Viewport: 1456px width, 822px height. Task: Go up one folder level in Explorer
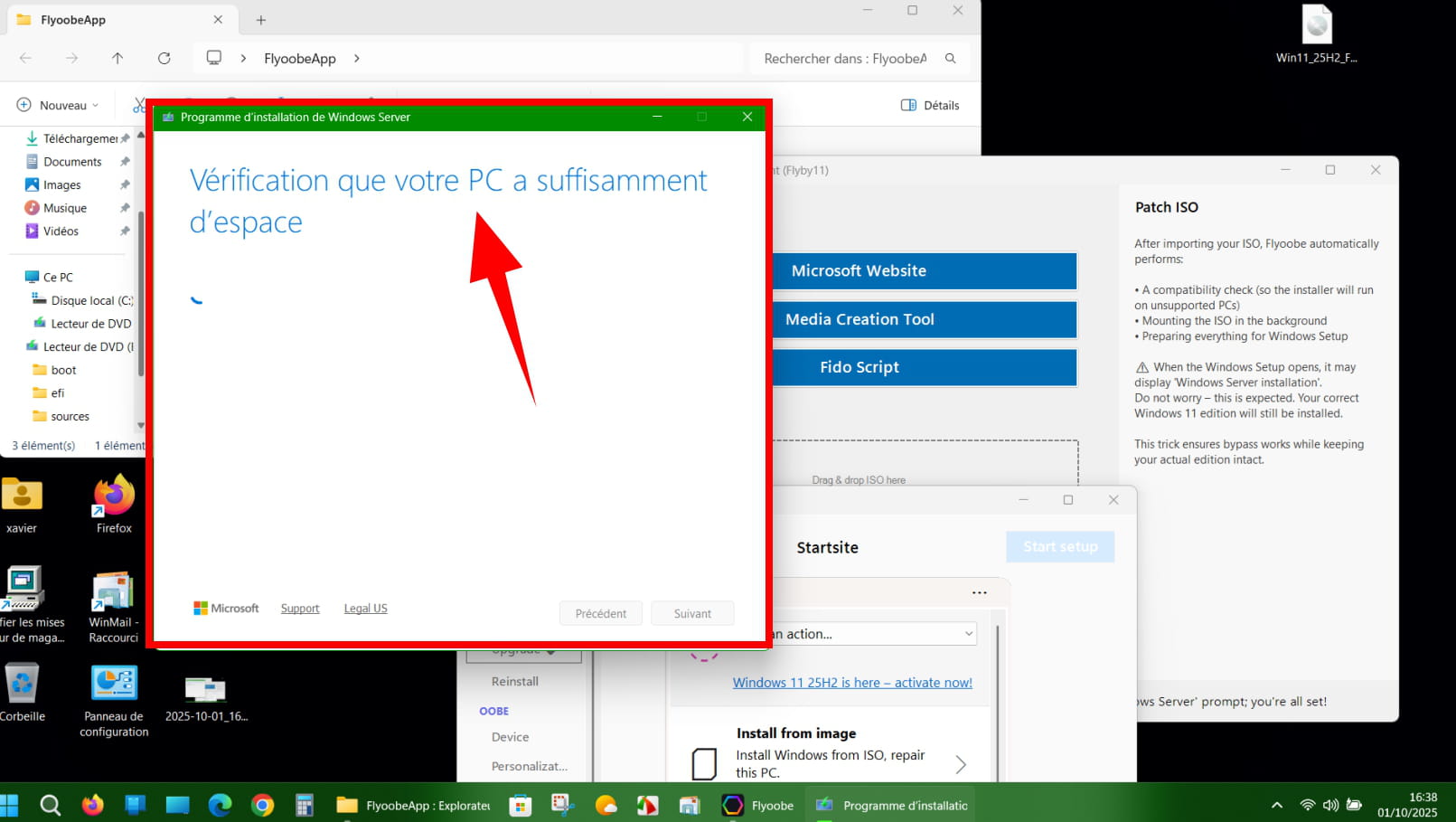(117, 58)
